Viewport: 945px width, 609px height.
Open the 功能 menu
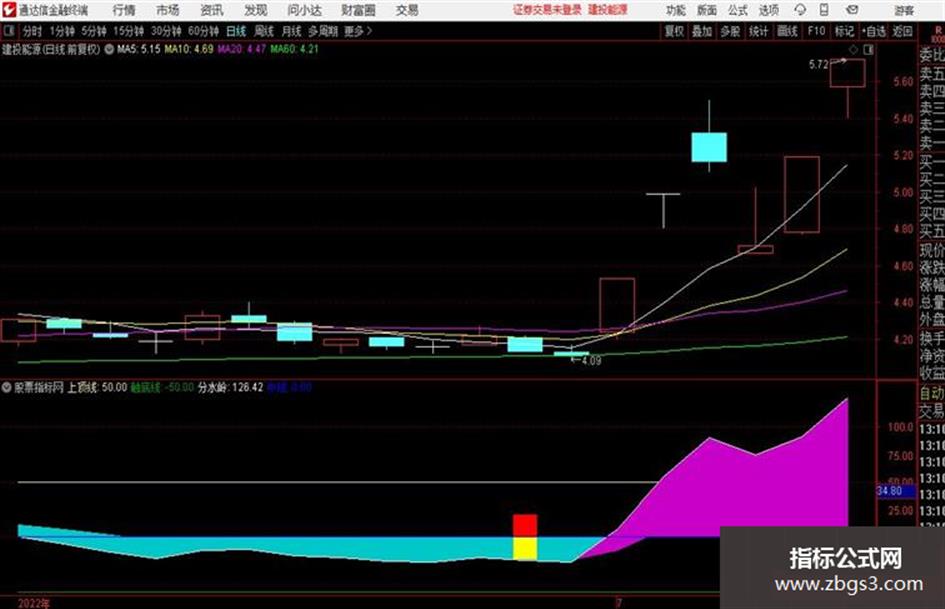coord(676,10)
